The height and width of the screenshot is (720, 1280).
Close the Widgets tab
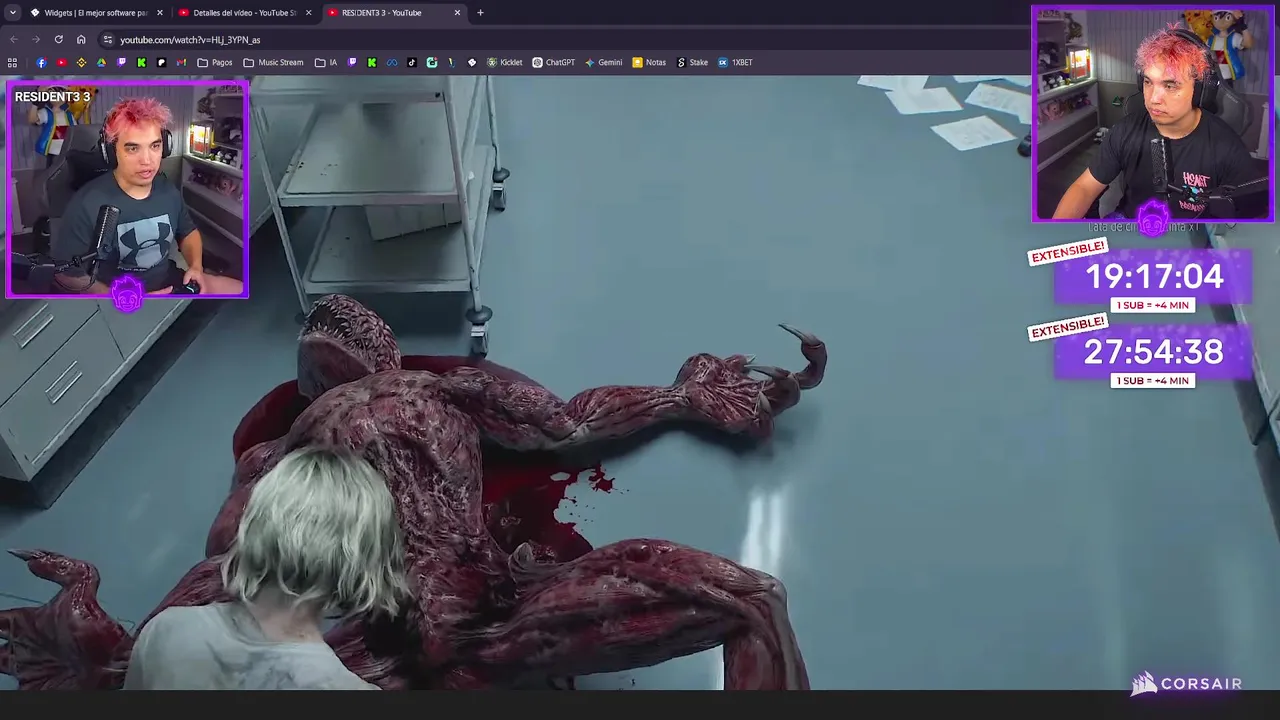coord(159,13)
